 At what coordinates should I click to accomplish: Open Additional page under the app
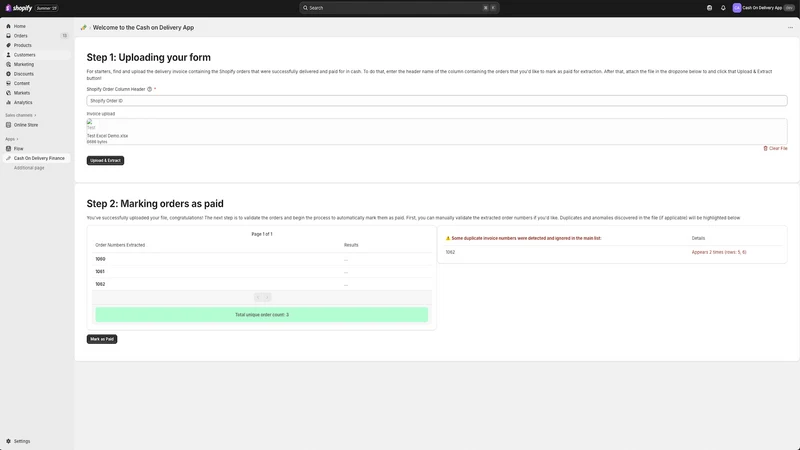coord(29,168)
